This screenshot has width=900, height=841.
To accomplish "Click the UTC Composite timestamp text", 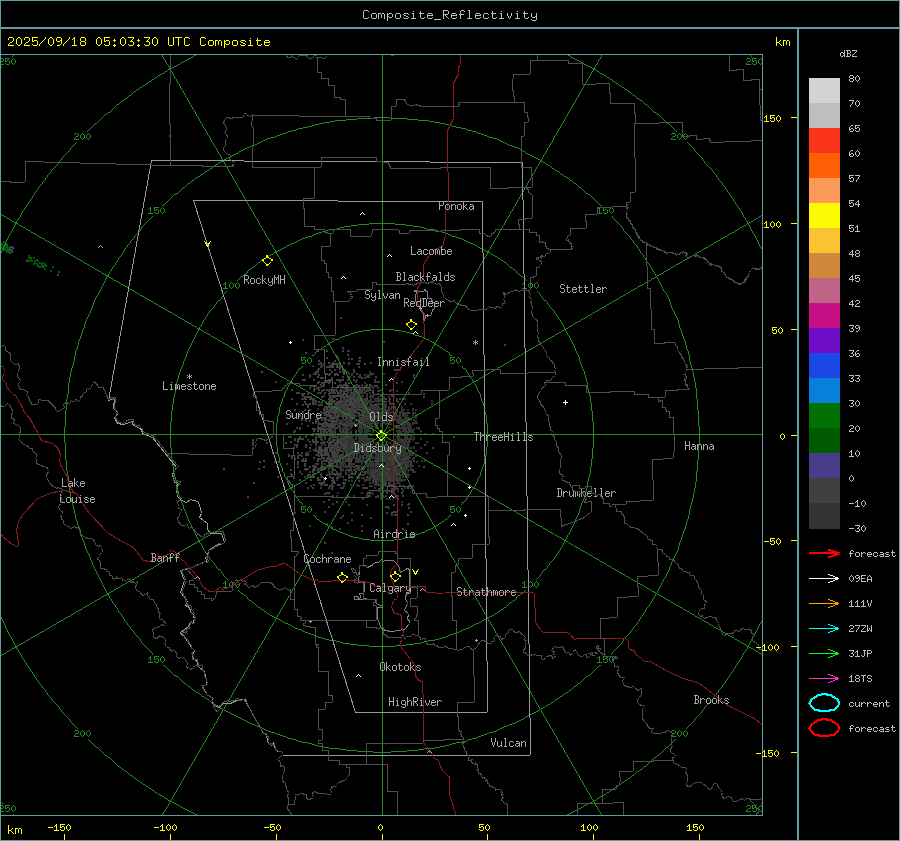I will point(138,42).
